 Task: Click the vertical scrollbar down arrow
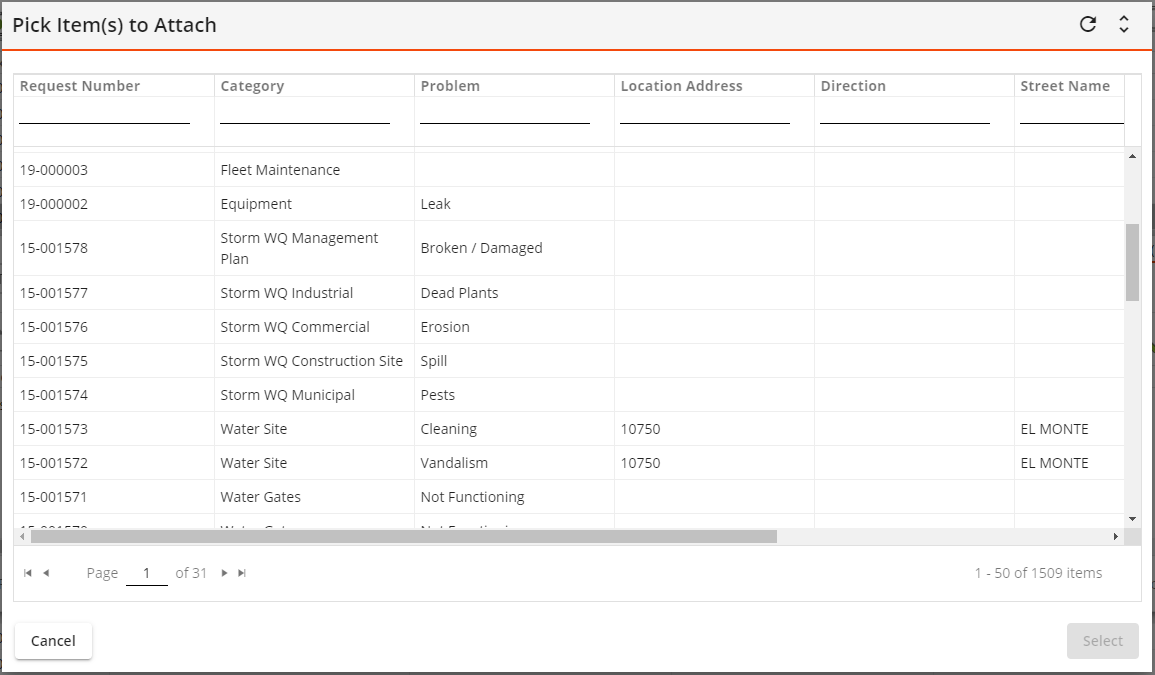click(1132, 520)
